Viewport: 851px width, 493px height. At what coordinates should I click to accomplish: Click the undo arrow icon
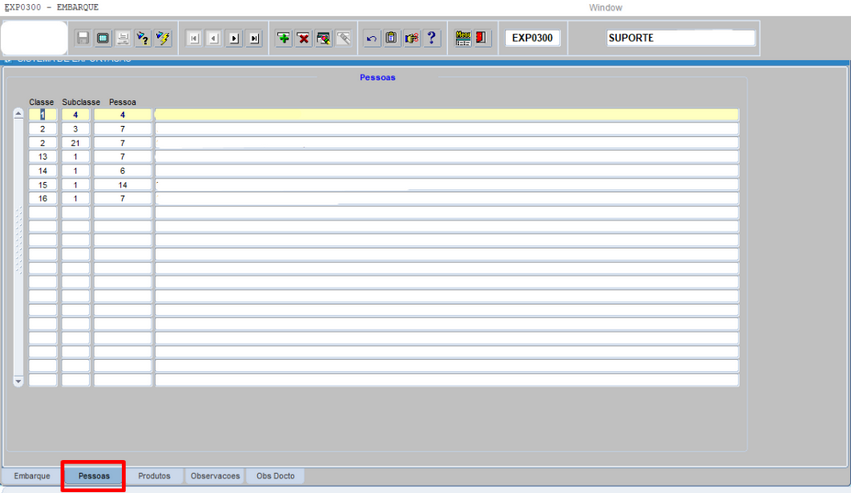(371, 38)
